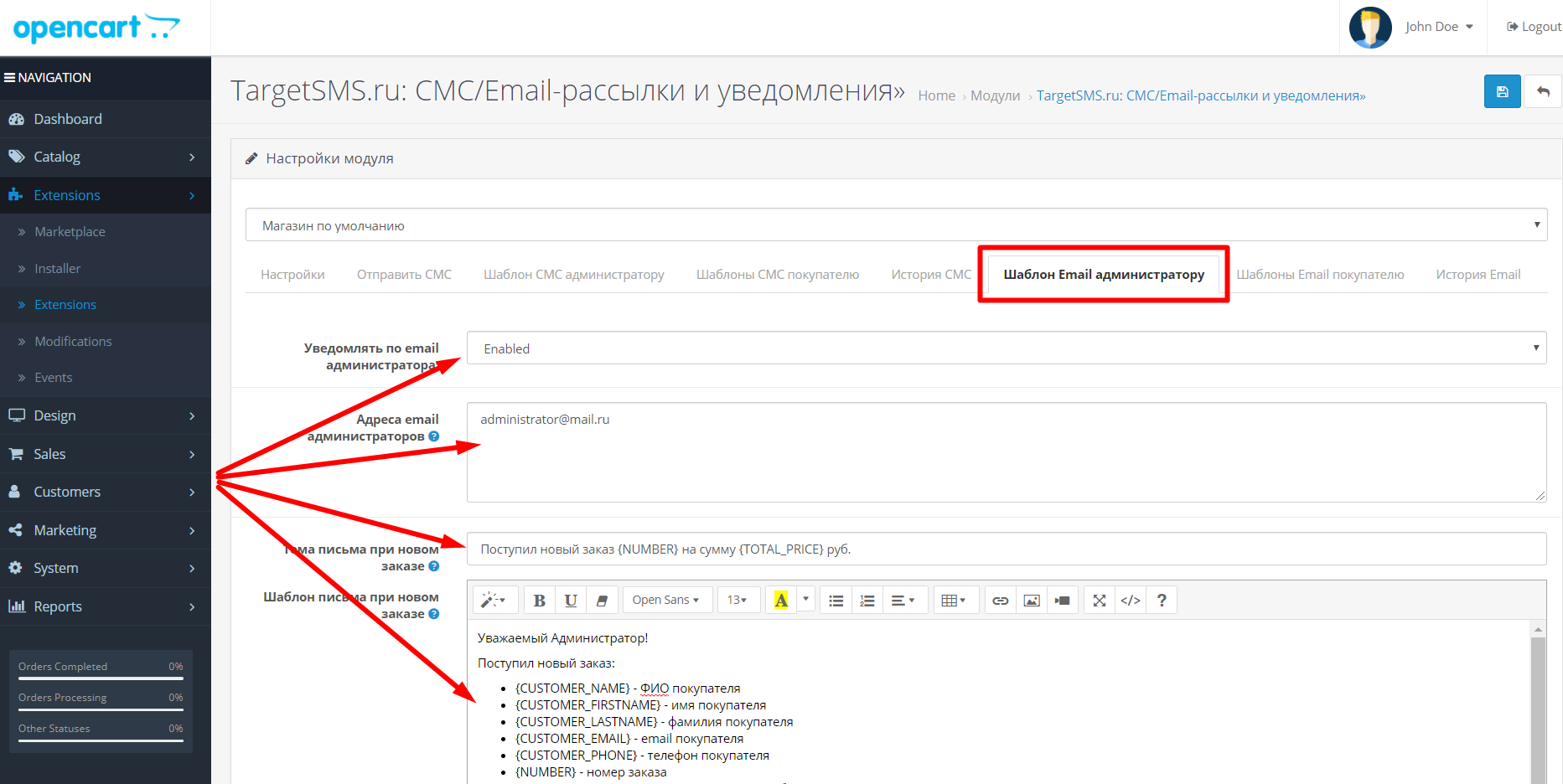The height and width of the screenshot is (784, 1563).
Task: Open Extensions submenu item
Action: [x=106, y=305]
